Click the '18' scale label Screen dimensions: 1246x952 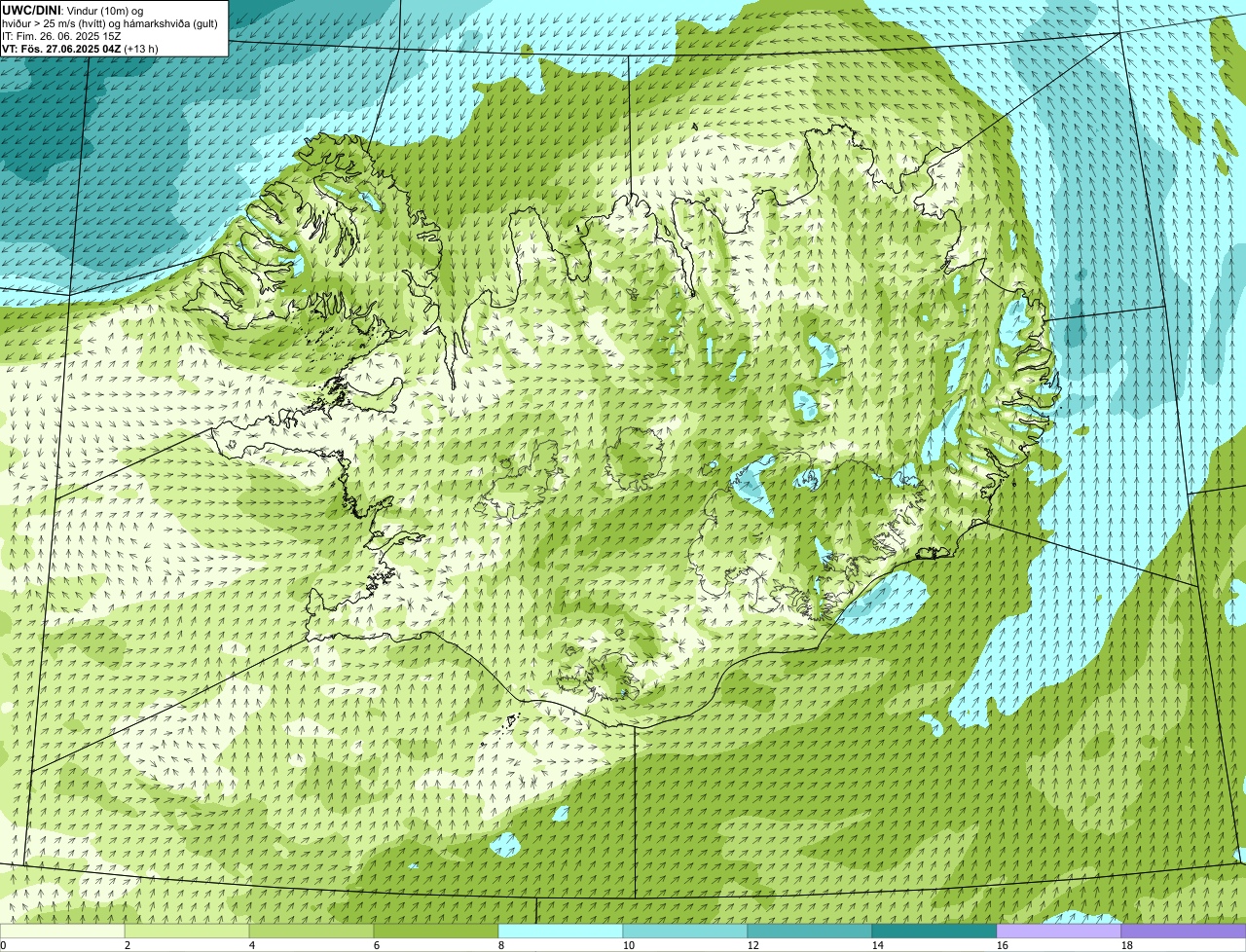[x=1127, y=945]
